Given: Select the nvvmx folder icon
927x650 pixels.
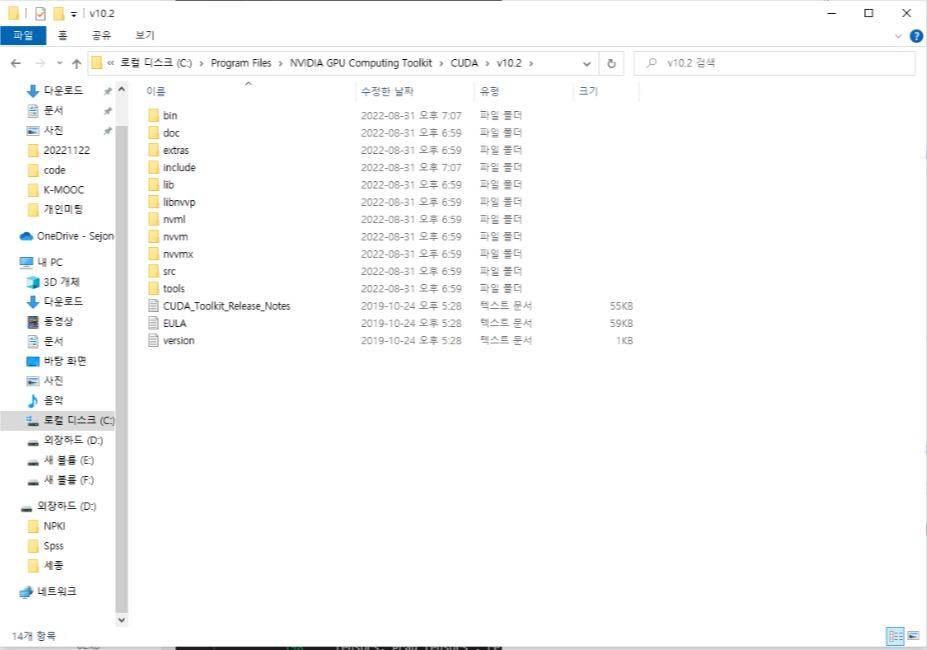Looking at the screenshot, I should click(154, 254).
